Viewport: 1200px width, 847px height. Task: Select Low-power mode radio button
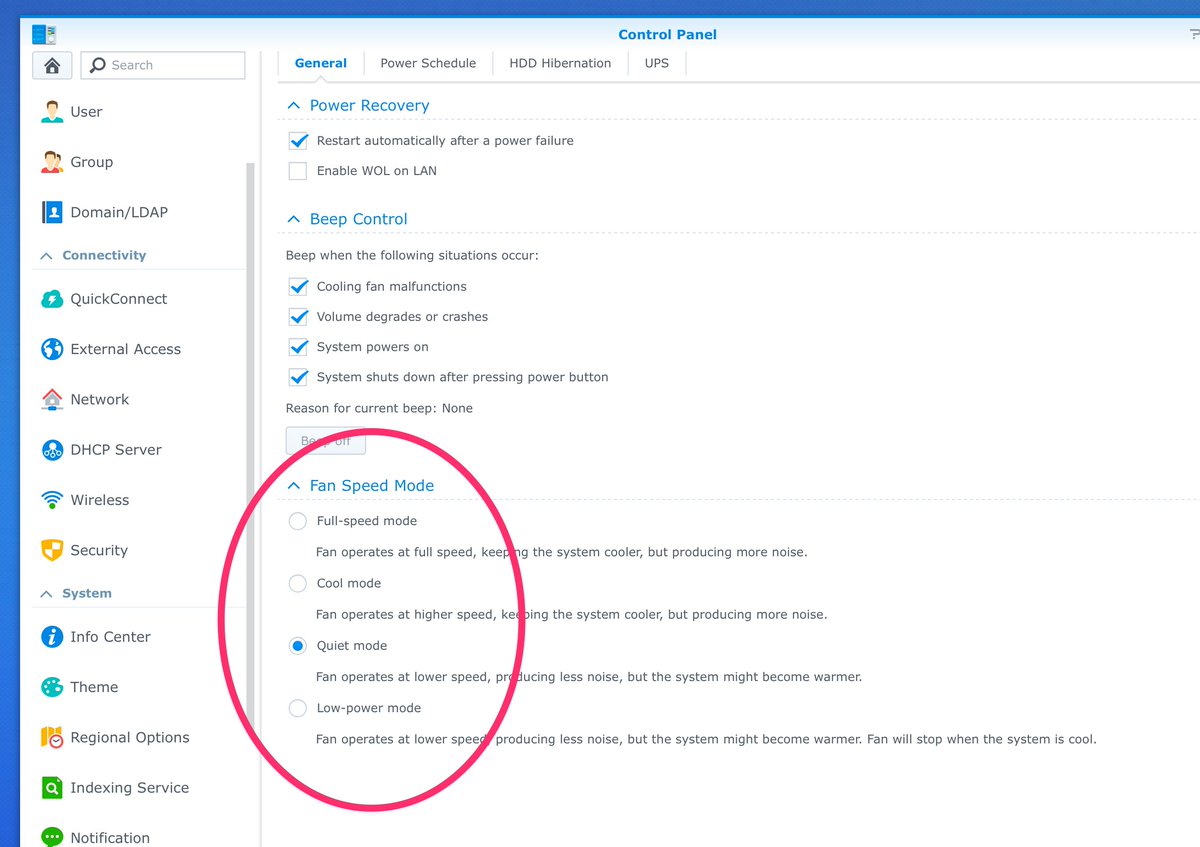coord(297,708)
